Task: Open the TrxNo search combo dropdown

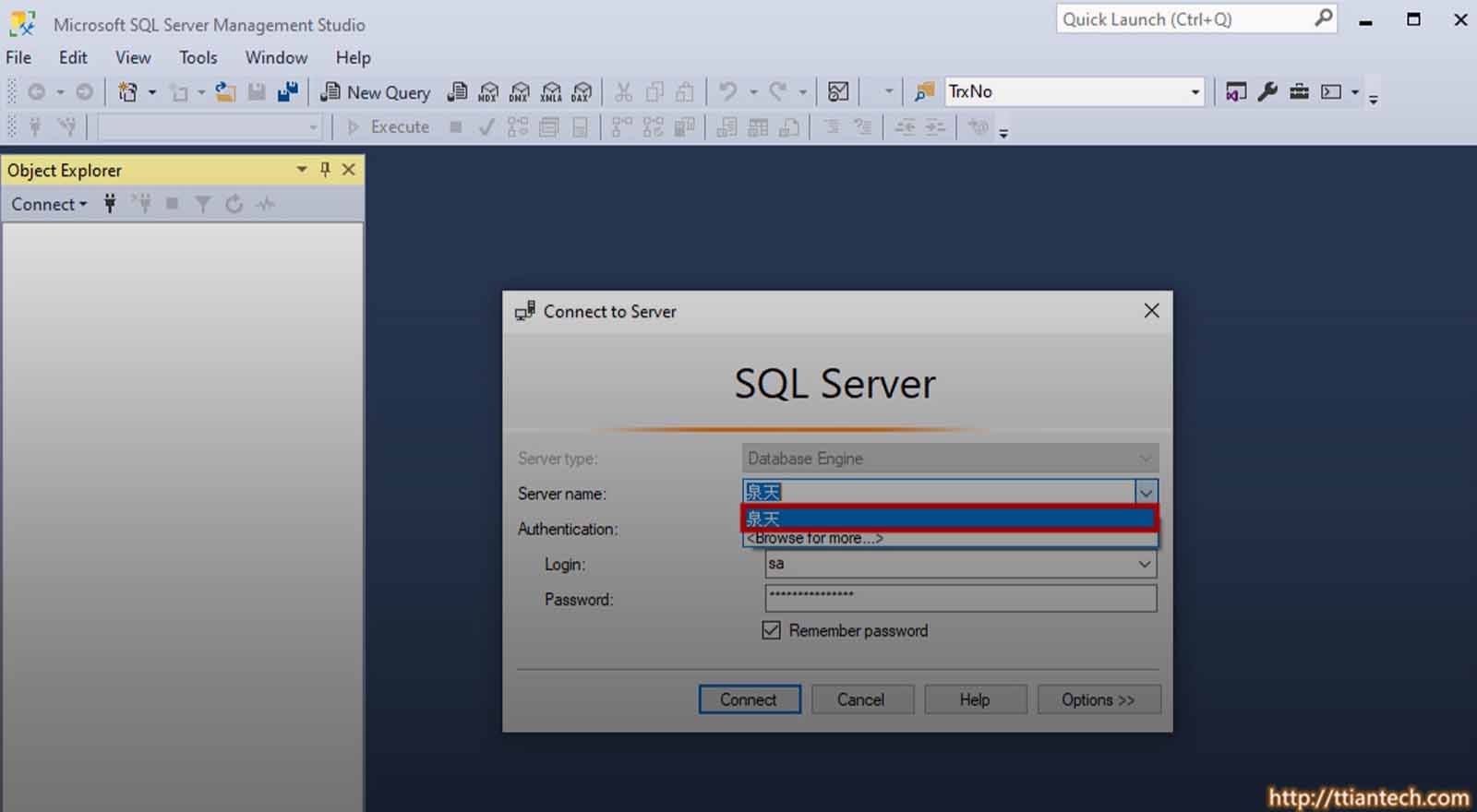Action: click(x=1195, y=91)
